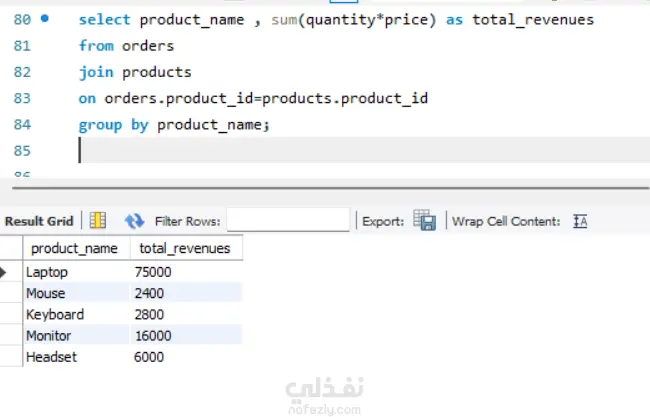Refresh the query results with the arrows icon
Screen dimensions: 650x417
[x=134, y=221]
